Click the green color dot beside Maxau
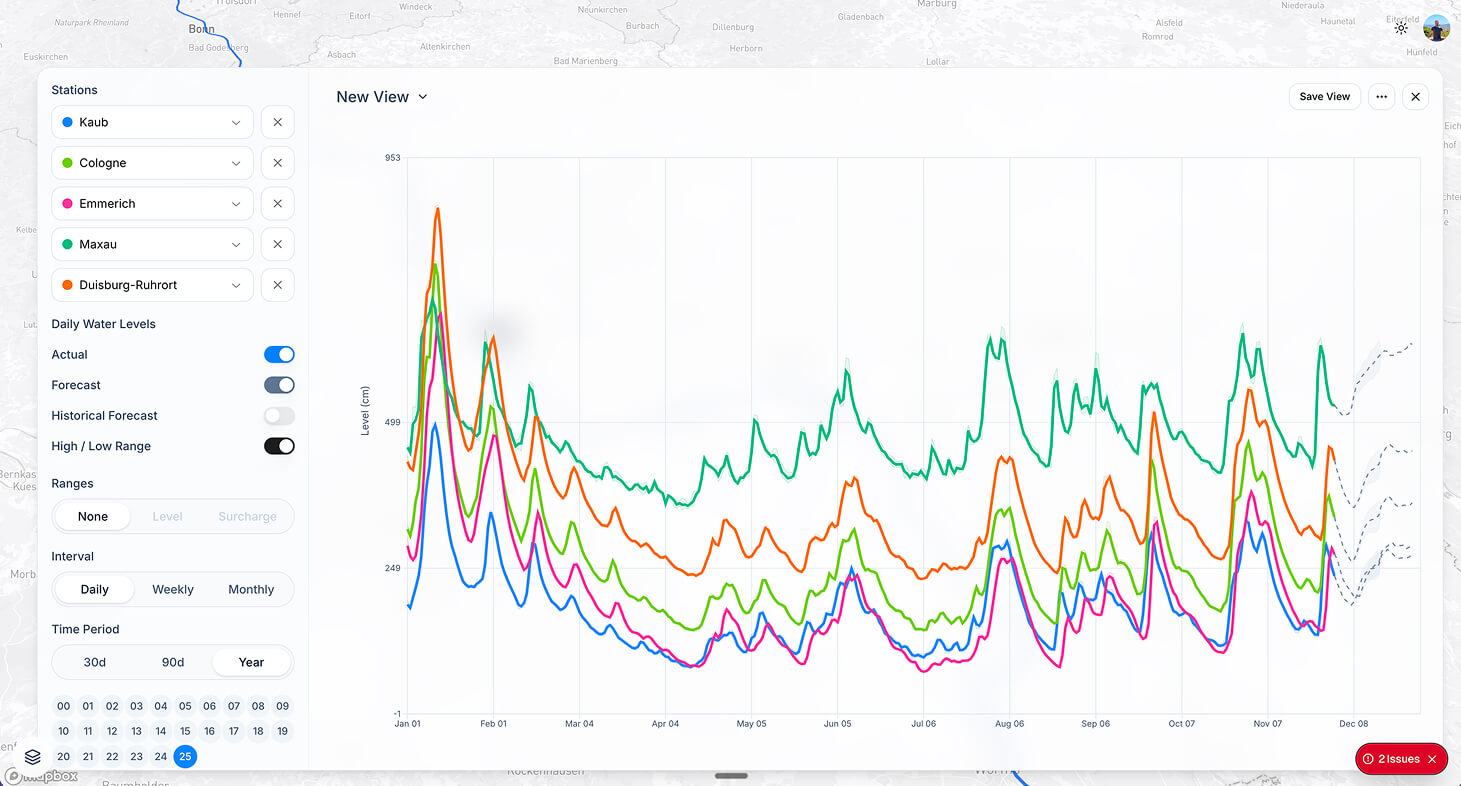1461x786 pixels. tap(67, 244)
